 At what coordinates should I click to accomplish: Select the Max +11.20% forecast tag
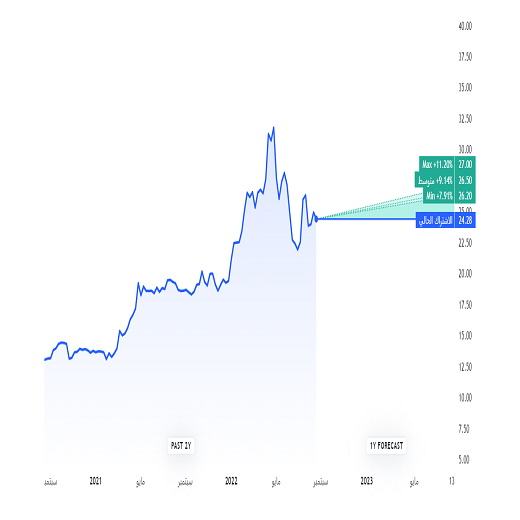437,164
